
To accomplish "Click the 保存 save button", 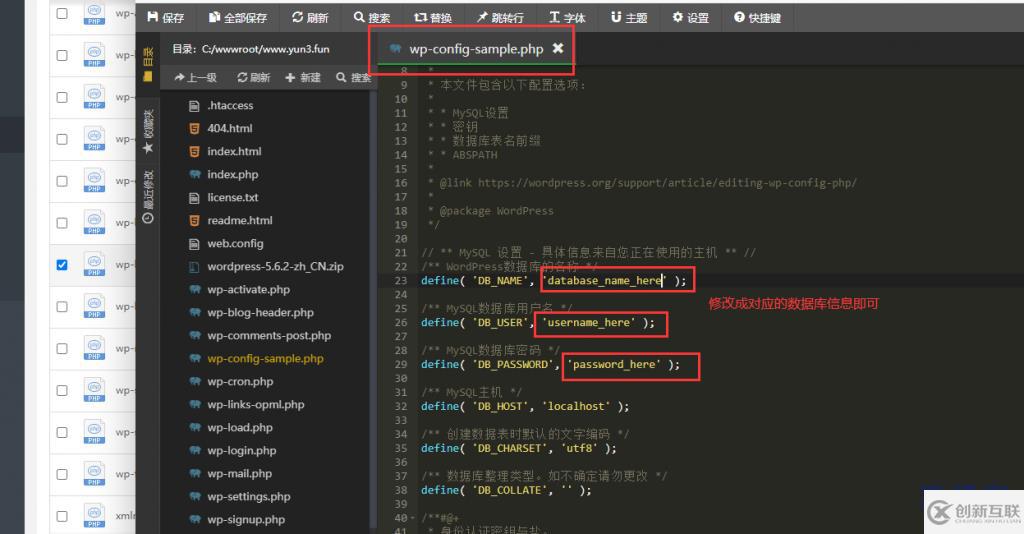I will point(166,18).
